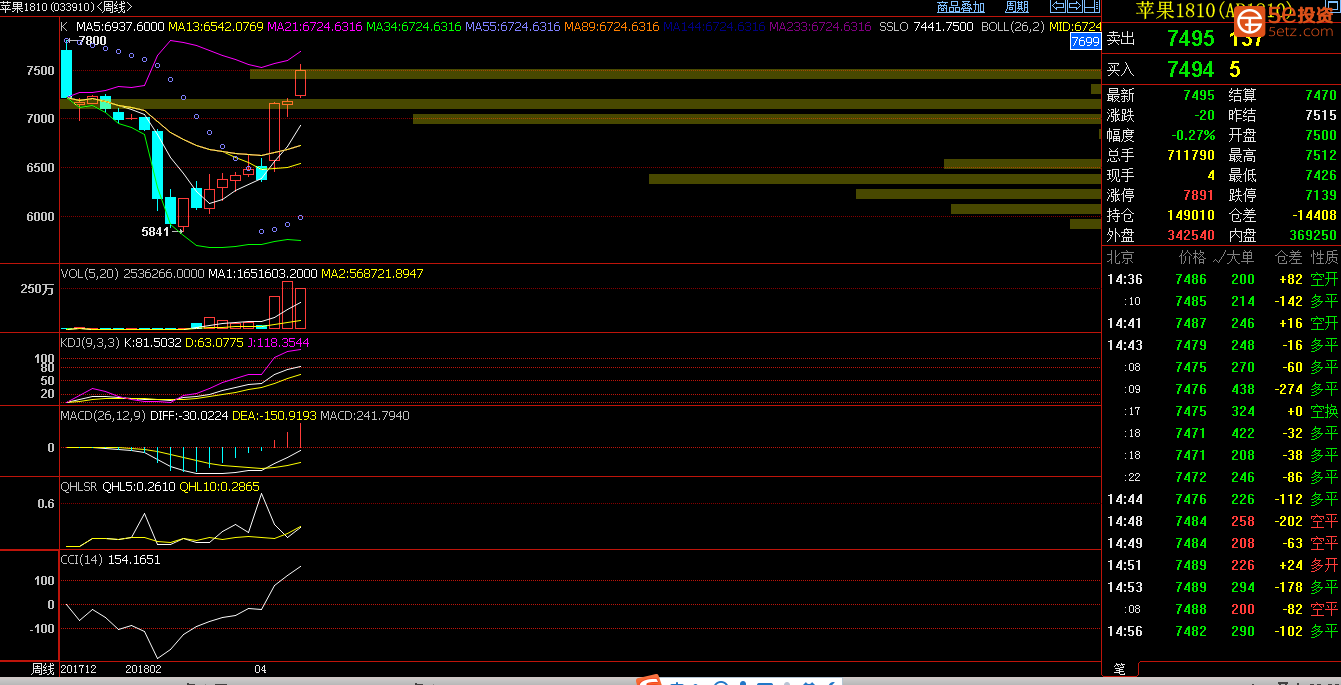Click the 昨结 value 7515
Image resolution: width=1341 pixels, height=685 pixels.
[1320, 115]
